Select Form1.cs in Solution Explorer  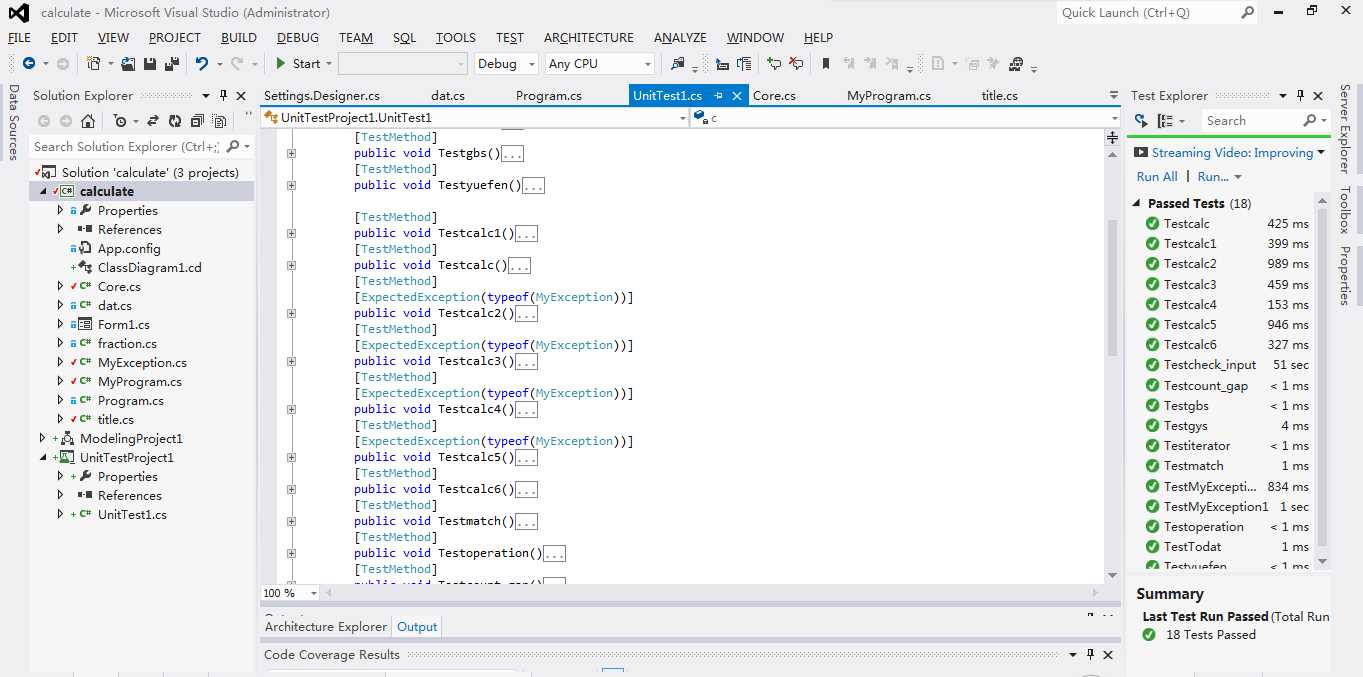[x=124, y=325]
